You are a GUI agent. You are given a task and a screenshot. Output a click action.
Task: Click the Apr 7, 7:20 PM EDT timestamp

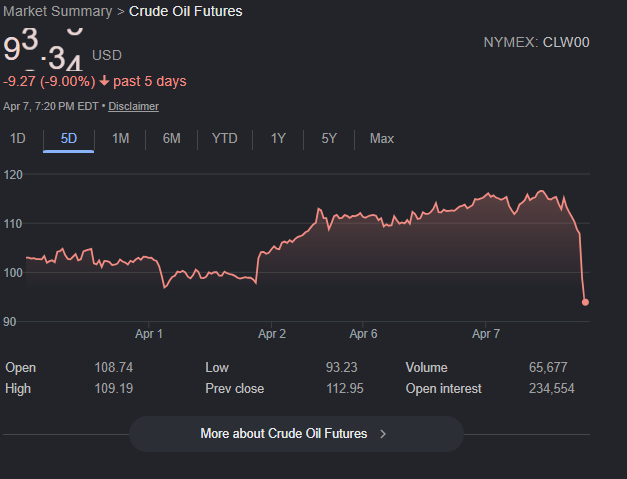pos(51,106)
